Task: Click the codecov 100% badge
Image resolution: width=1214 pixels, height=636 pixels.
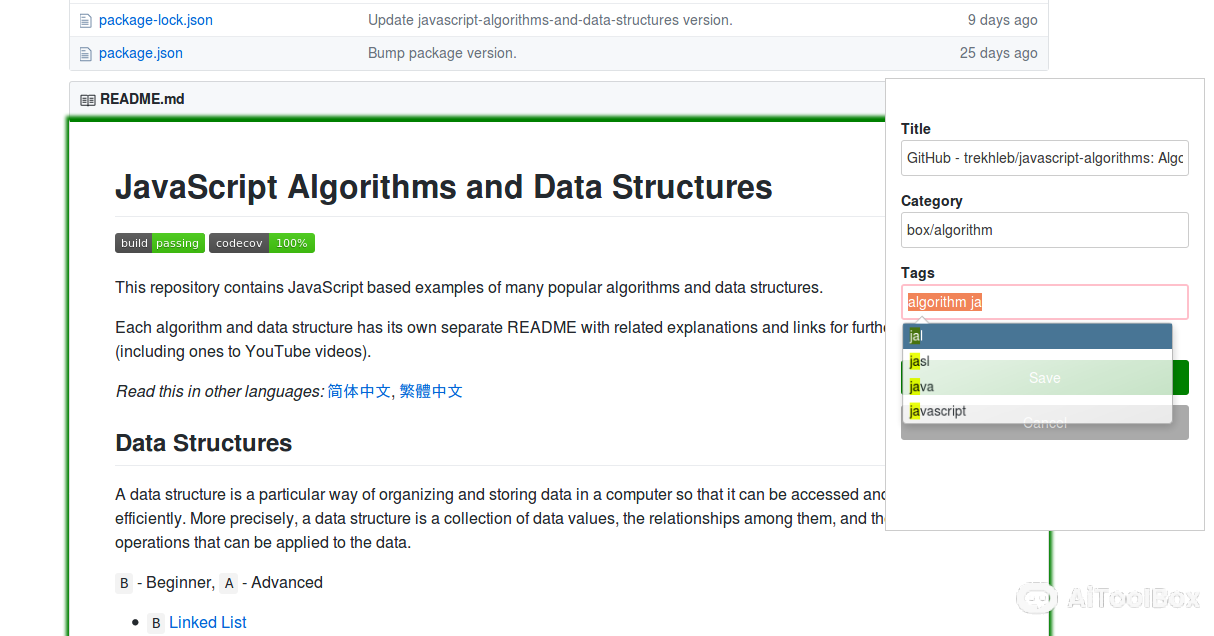Action: (x=262, y=243)
